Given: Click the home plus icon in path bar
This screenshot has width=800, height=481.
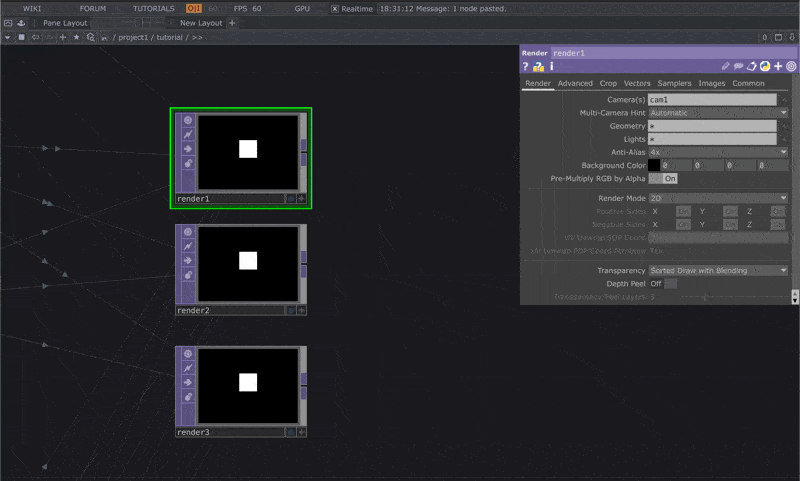Looking at the screenshot, I should [63, 37].
